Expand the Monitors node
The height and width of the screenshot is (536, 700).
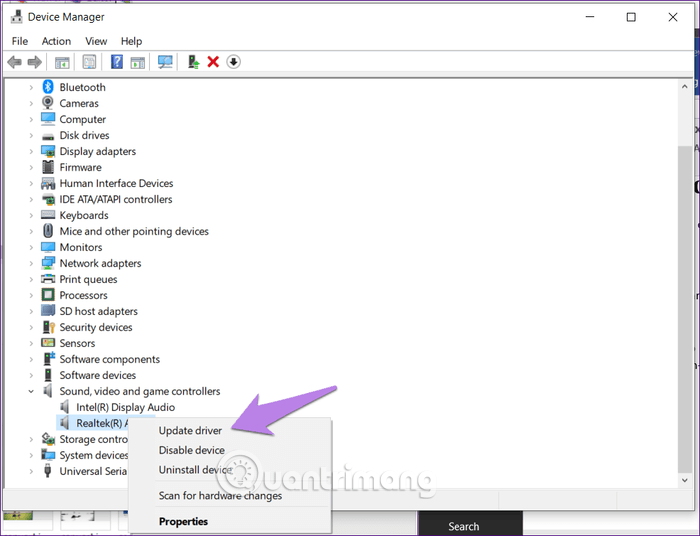pos(31,247)
